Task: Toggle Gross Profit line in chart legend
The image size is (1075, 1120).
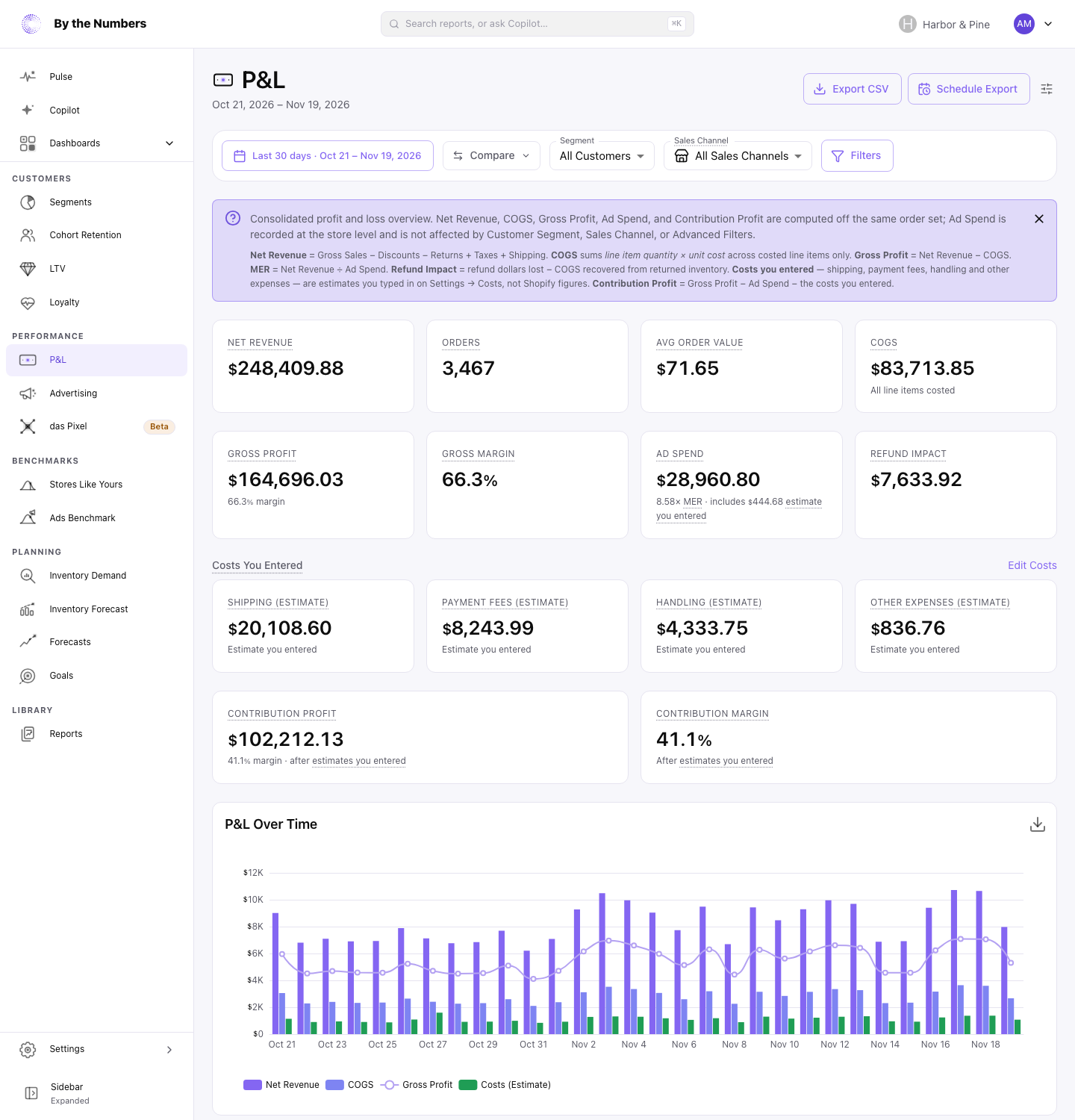Action: [417, 1085]
